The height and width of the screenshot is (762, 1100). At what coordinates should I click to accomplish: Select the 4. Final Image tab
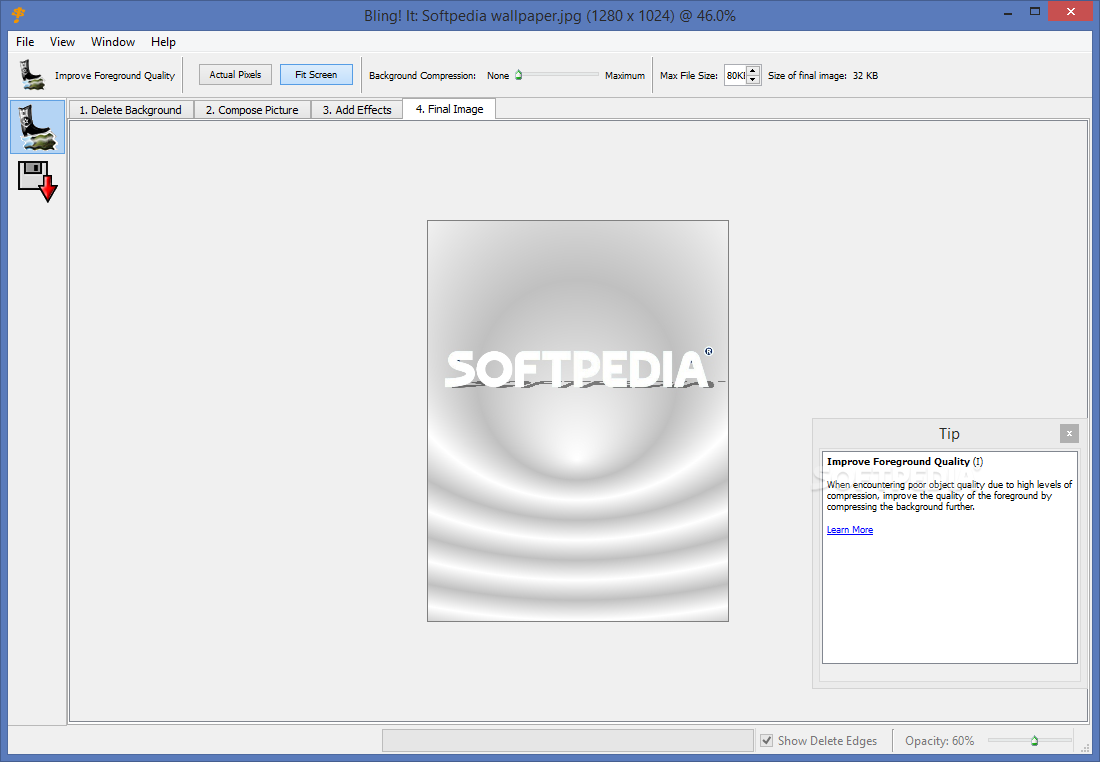pos(449,109)
